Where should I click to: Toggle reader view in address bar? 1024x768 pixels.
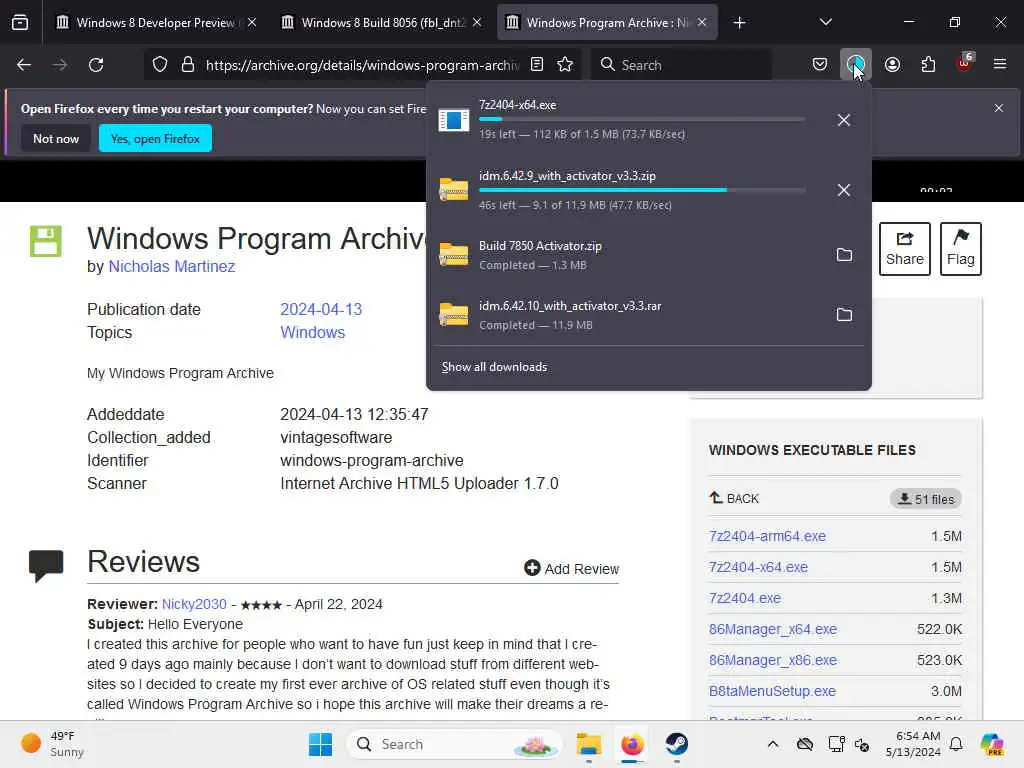click(537, 65)
